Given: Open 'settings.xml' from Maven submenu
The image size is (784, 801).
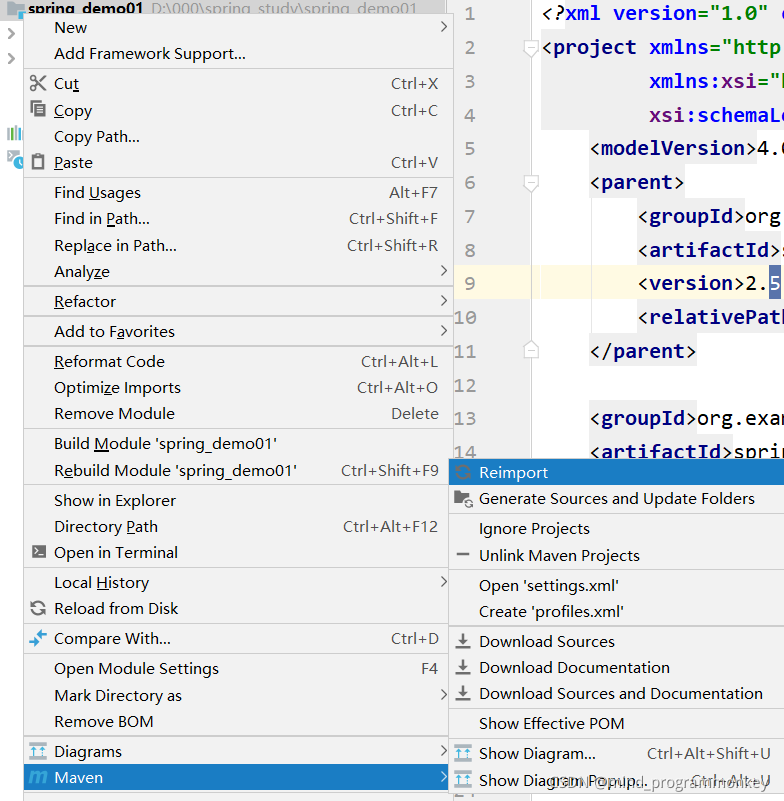Looking at the screenshot, I should [x=616, y=585].
